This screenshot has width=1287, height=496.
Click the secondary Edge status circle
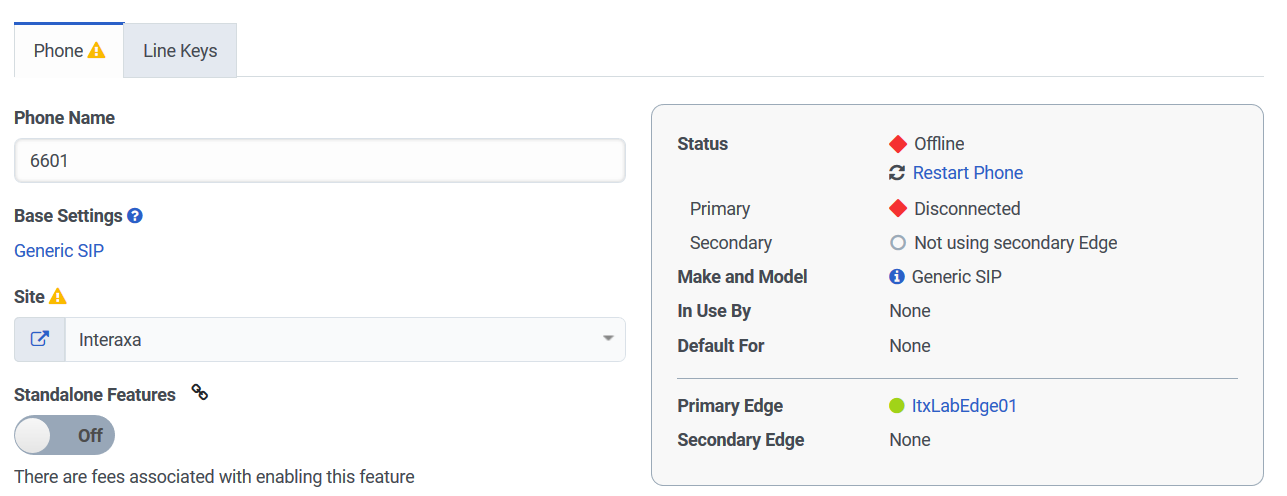point(898,243)
